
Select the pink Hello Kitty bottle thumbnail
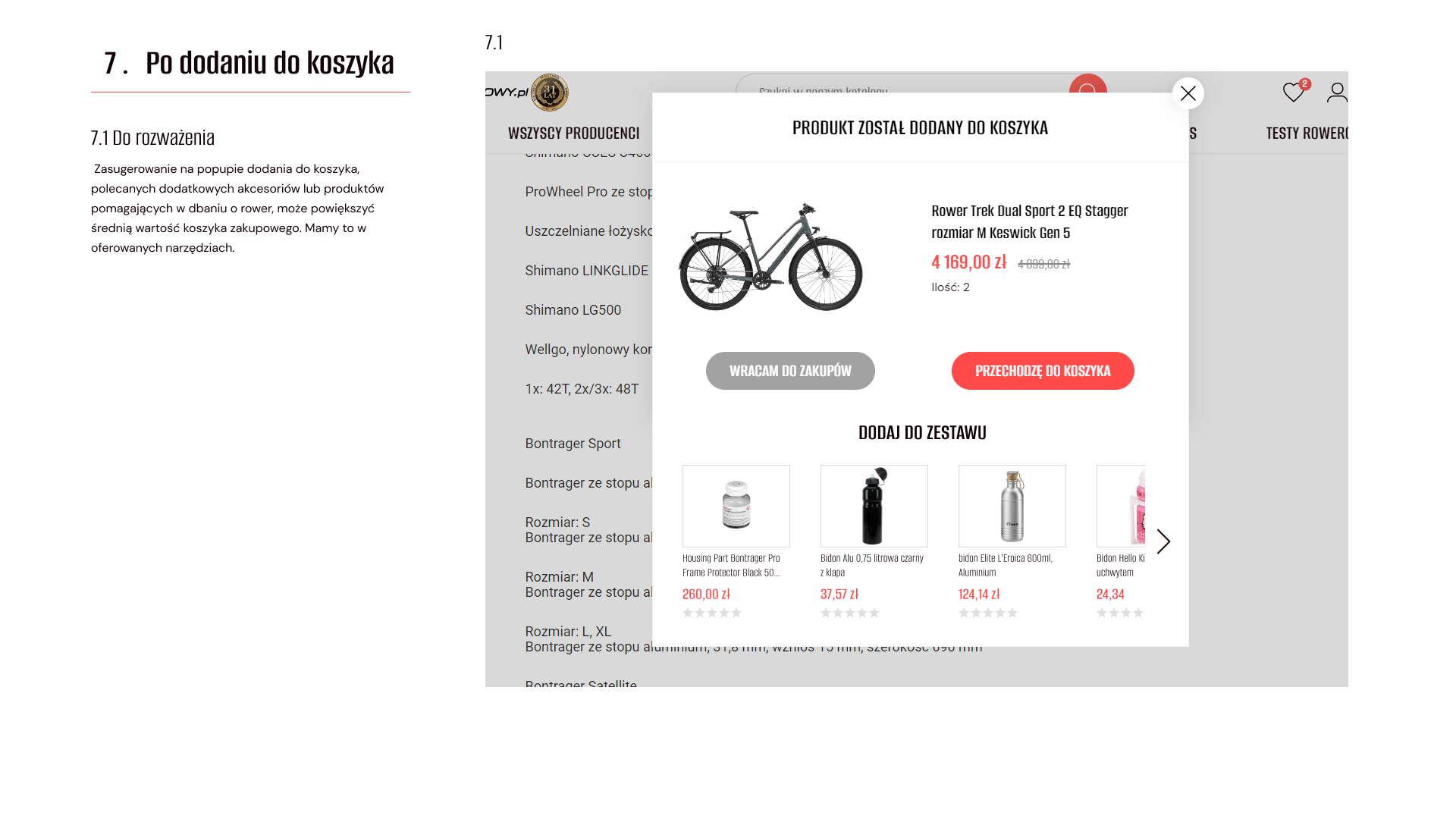click(x=1121, y=506)
